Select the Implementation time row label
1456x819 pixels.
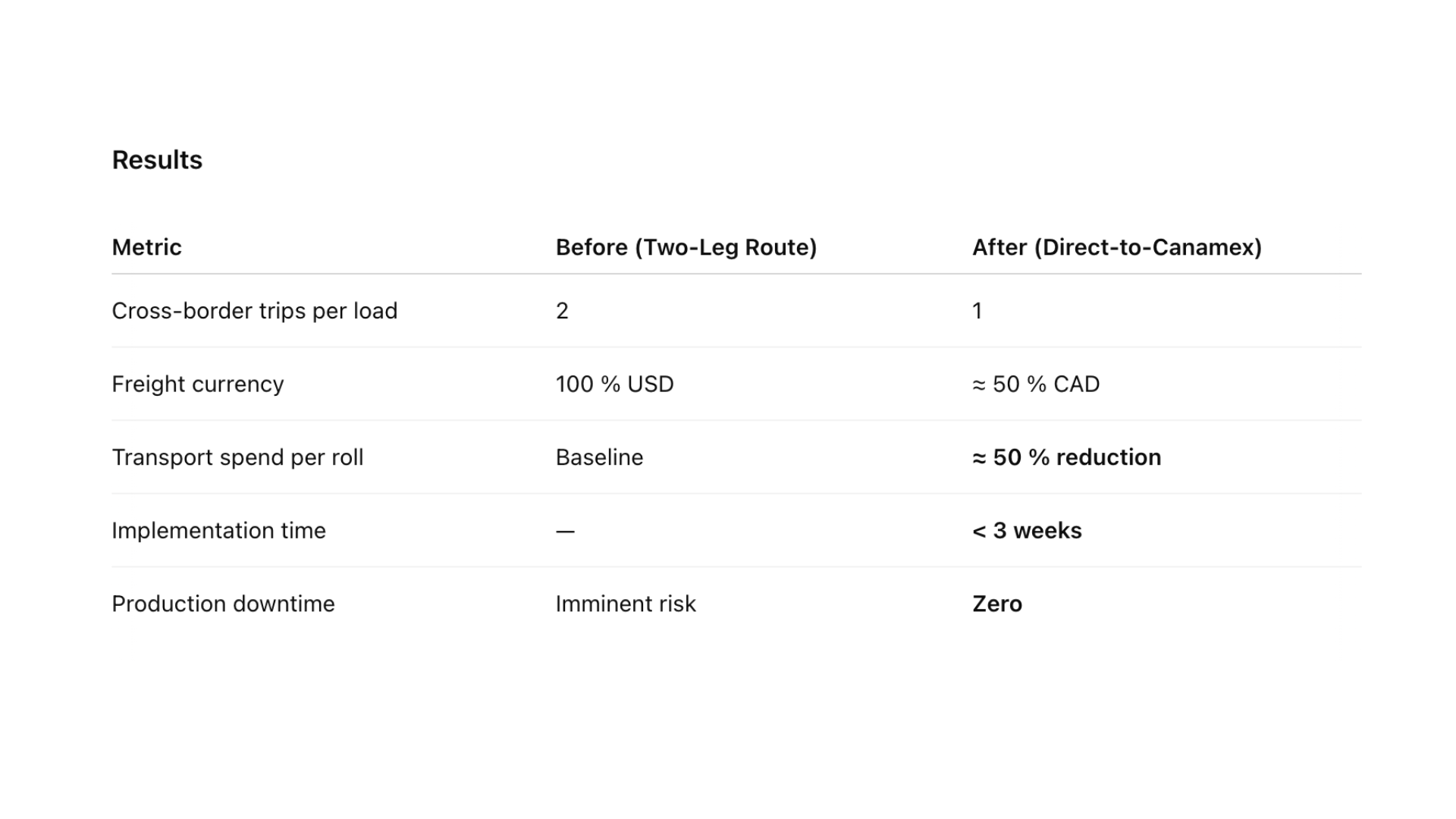(218, 531)
